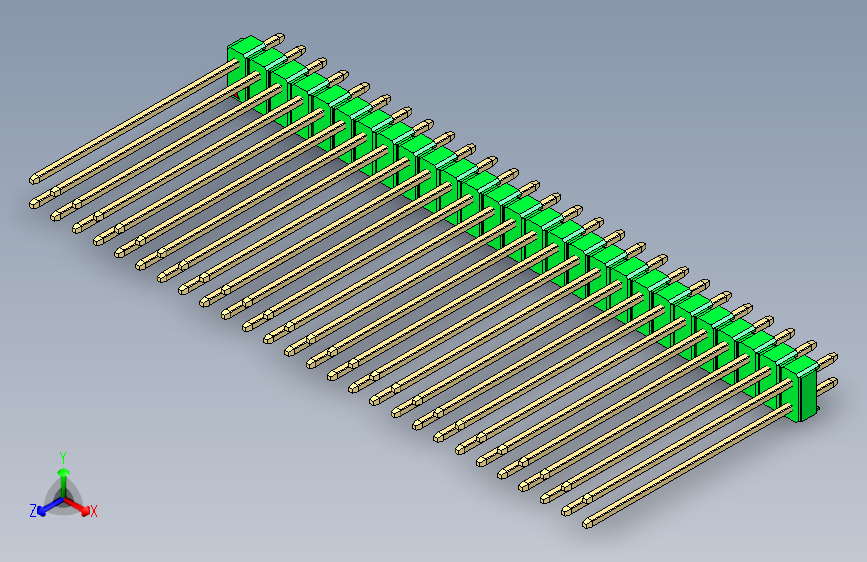The height and width of the screenshot is (562, 867).
Task: Click the blue Z axis arrow of triad
Action: pyautogui.click(x=49, y=507)
